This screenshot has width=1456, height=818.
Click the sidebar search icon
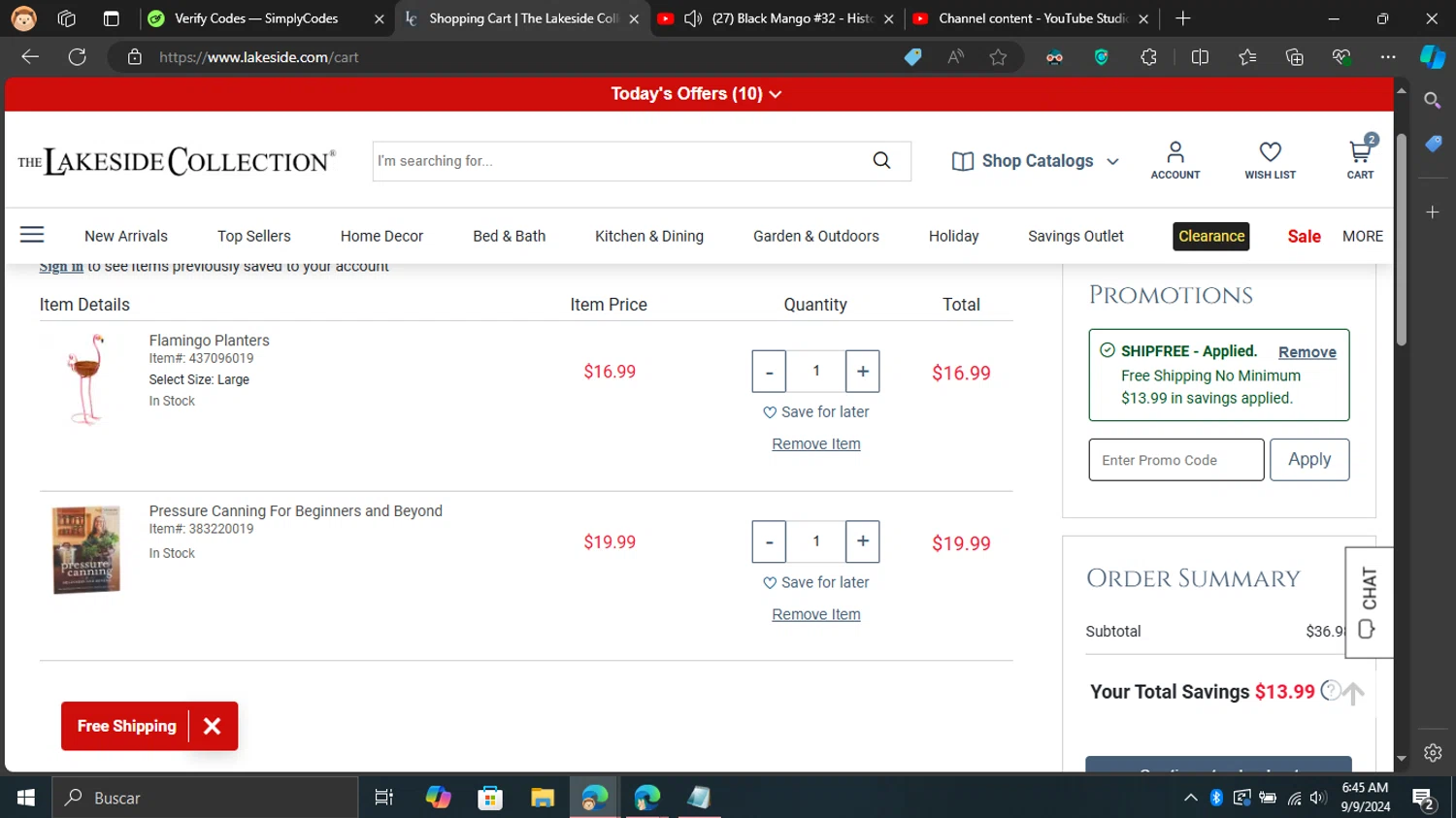click(1432, 100)
